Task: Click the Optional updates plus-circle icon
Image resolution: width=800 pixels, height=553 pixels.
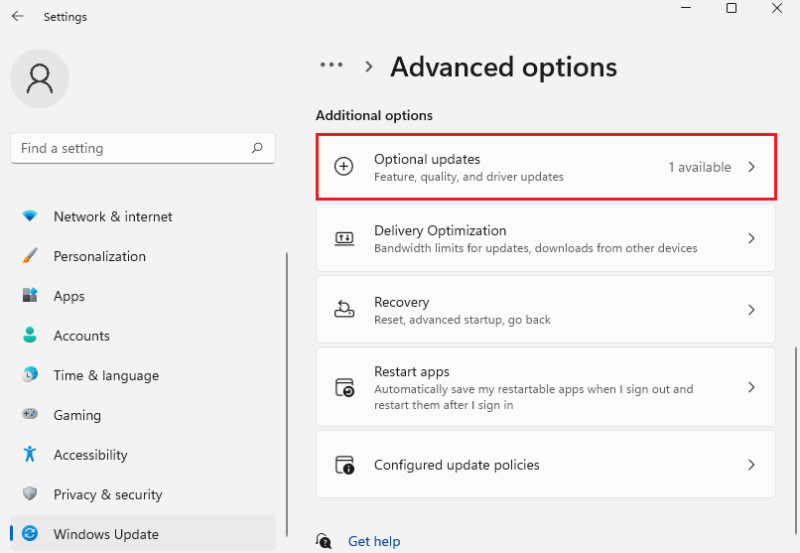Action: (x=344, y=166)
